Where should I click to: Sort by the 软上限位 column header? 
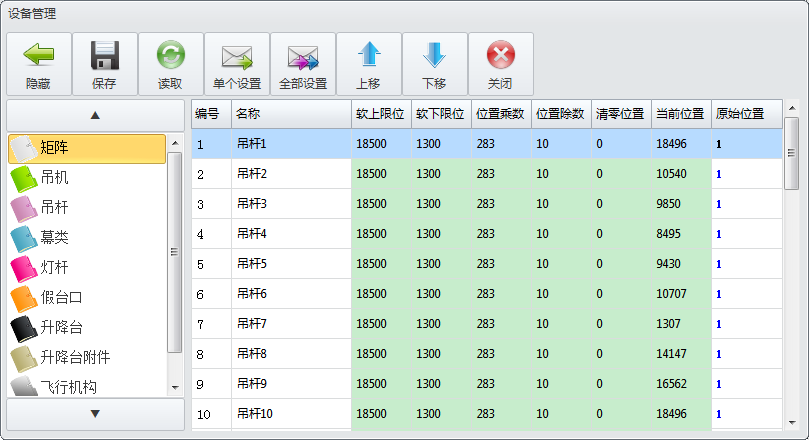380,114
